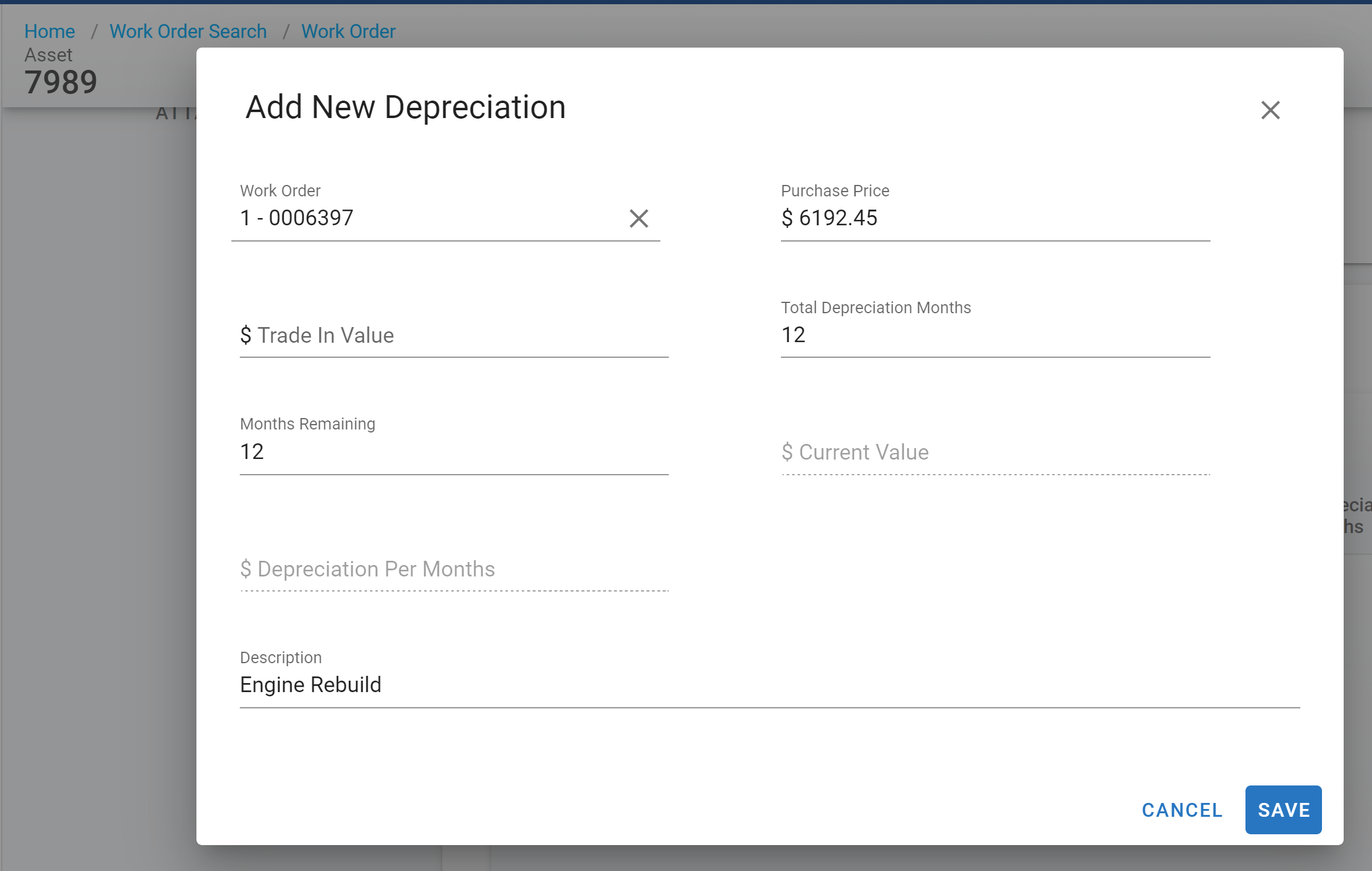
Task: Click the Trade In Value field
Action: pyautogui.click(x=453, y=336)
